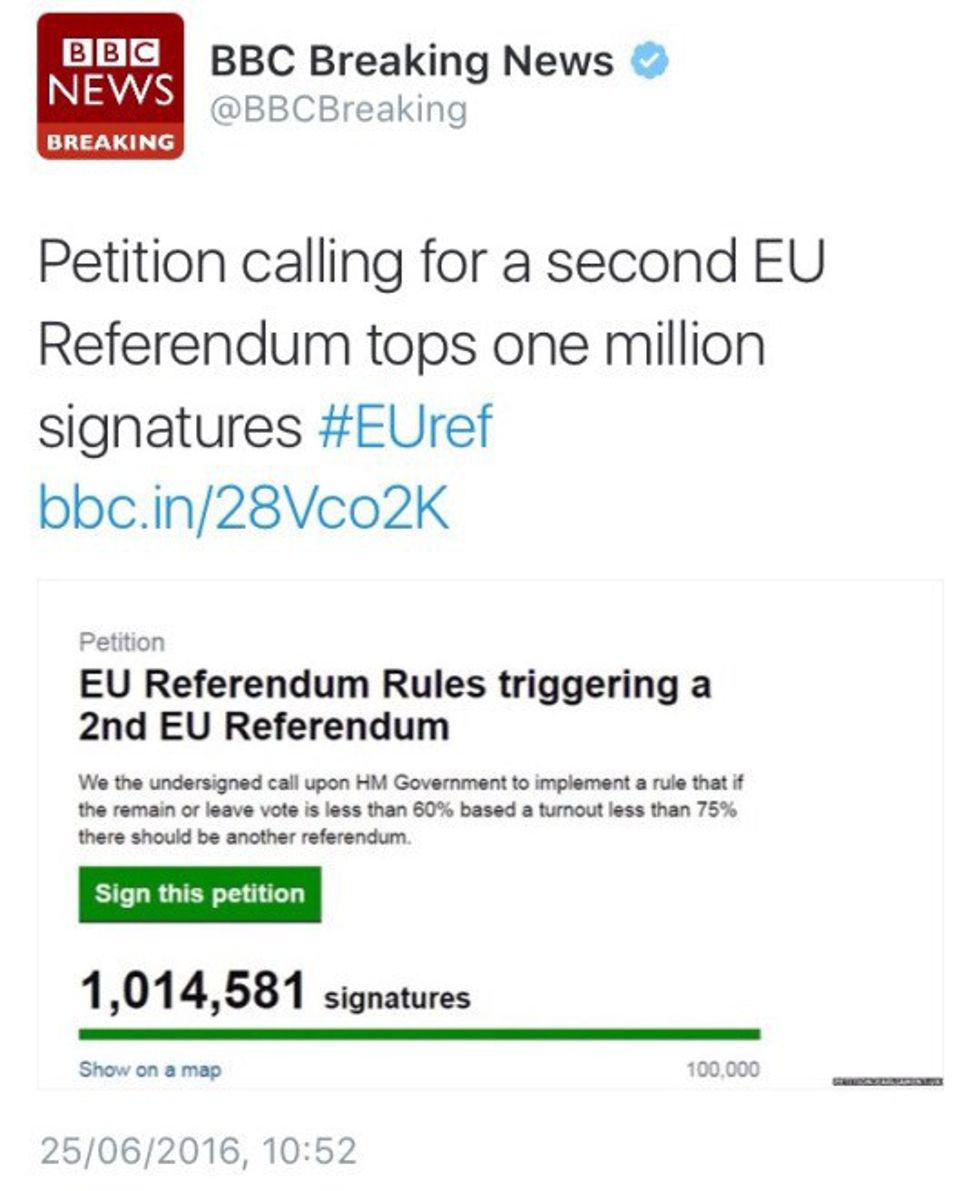Click the green signature progress bar

(419, 1034)
